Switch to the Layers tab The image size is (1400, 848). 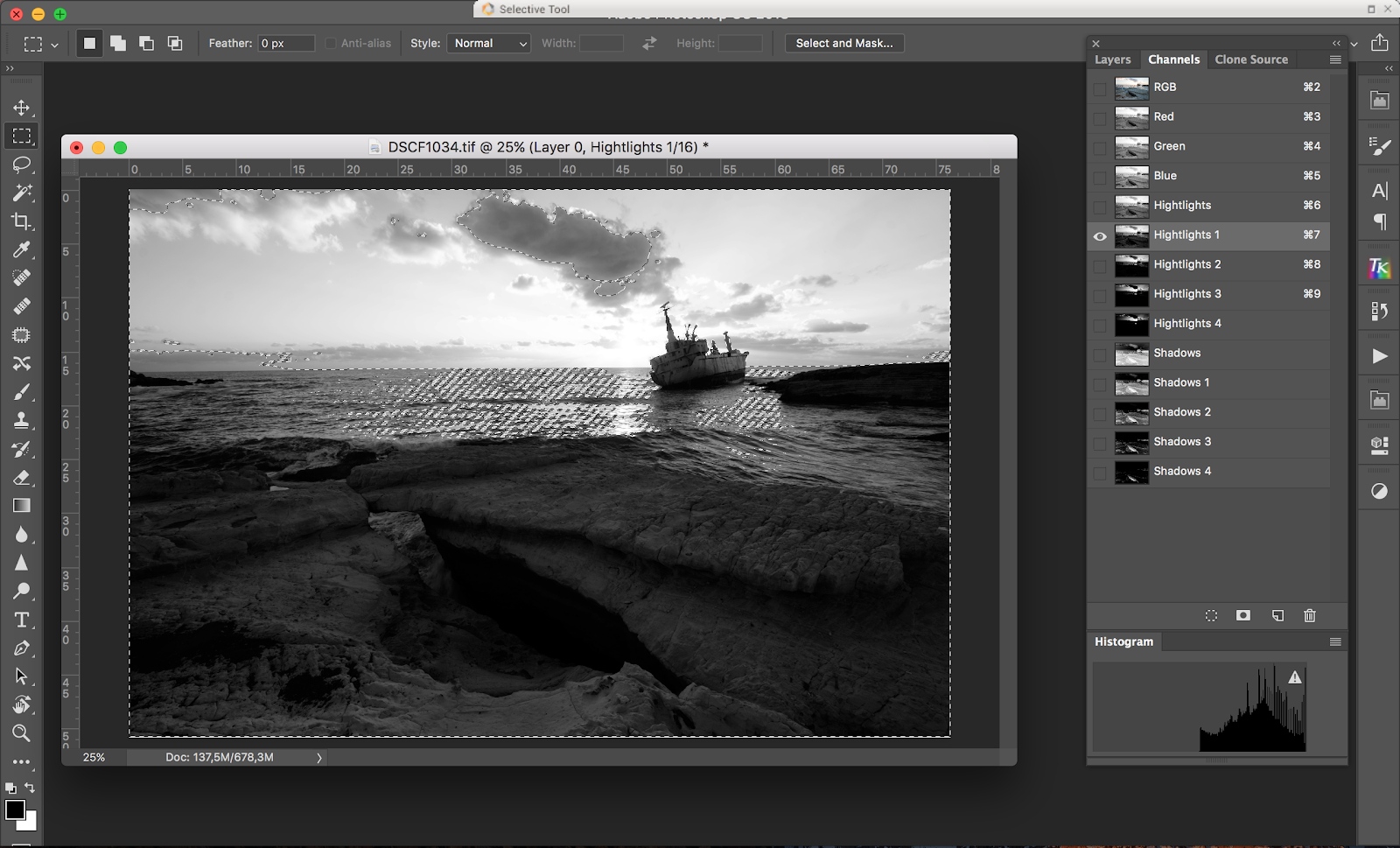click(1112, 60)
